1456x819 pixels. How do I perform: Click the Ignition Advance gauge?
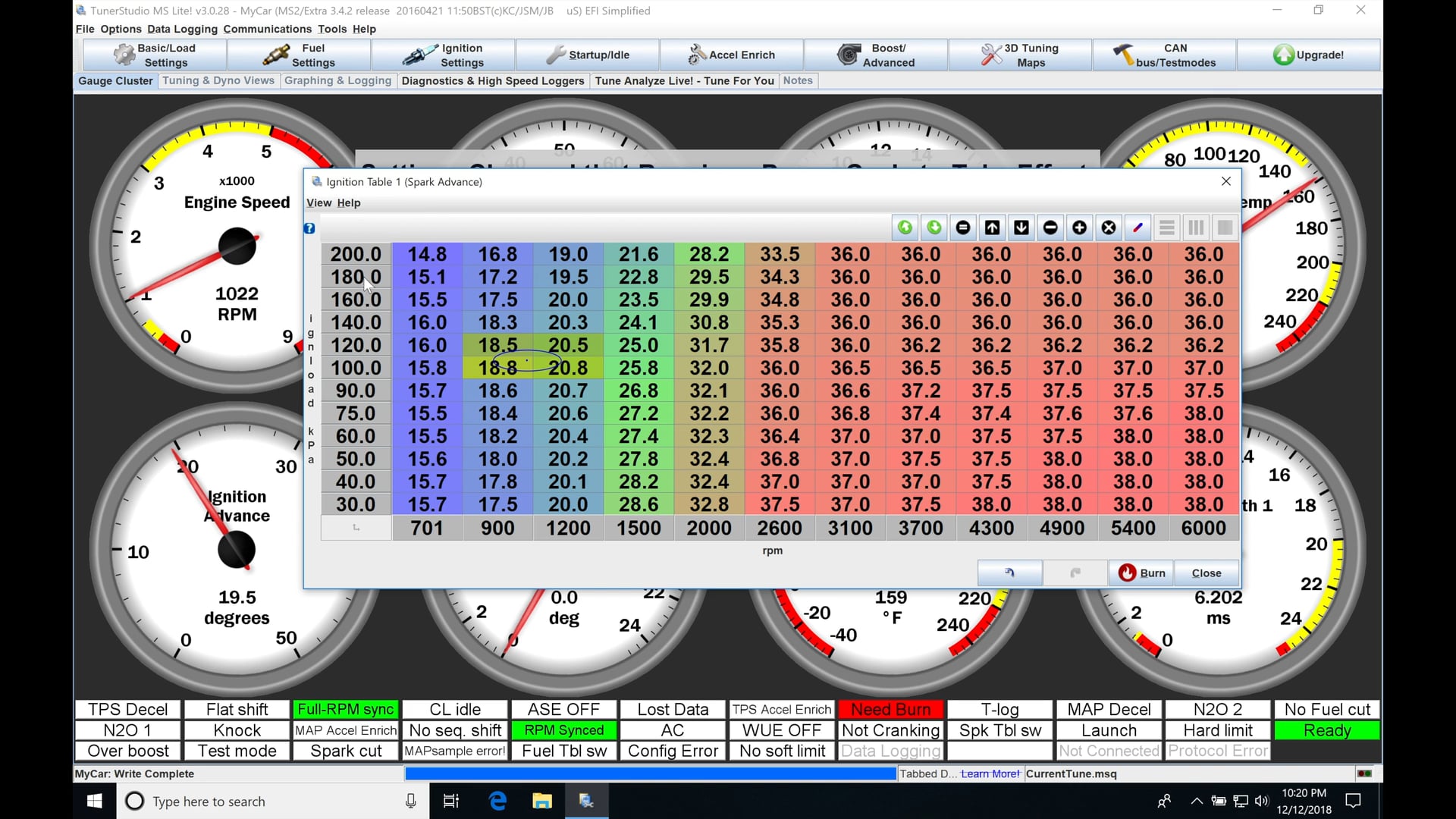237,550
